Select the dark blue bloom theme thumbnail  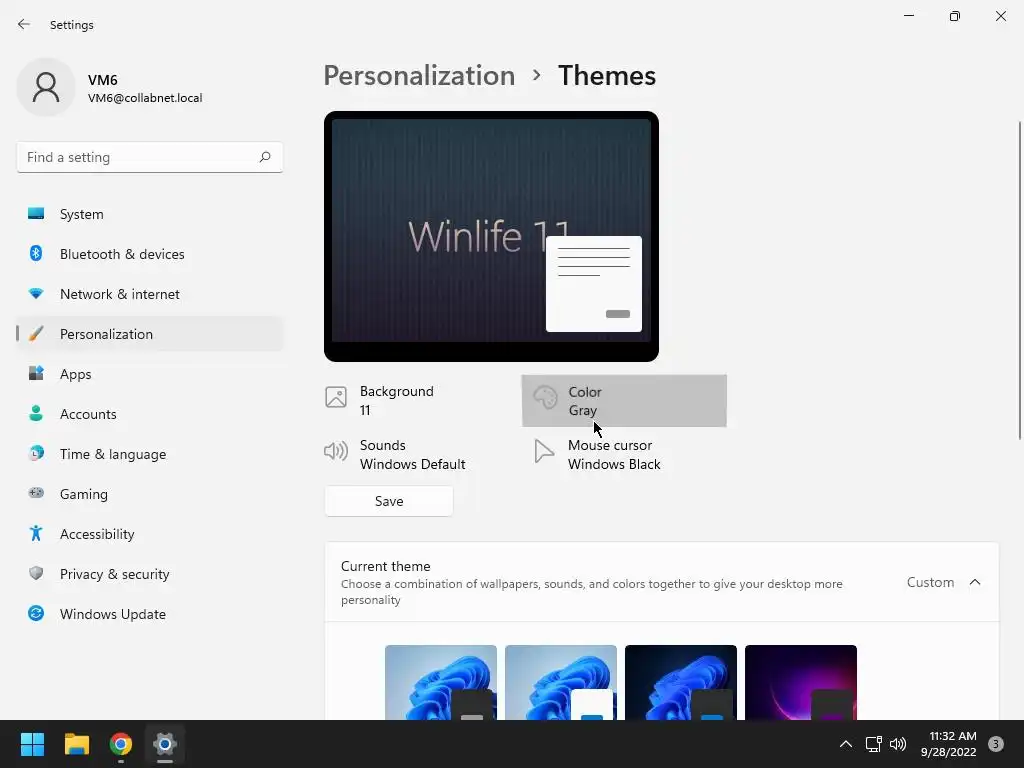point(680,682)
